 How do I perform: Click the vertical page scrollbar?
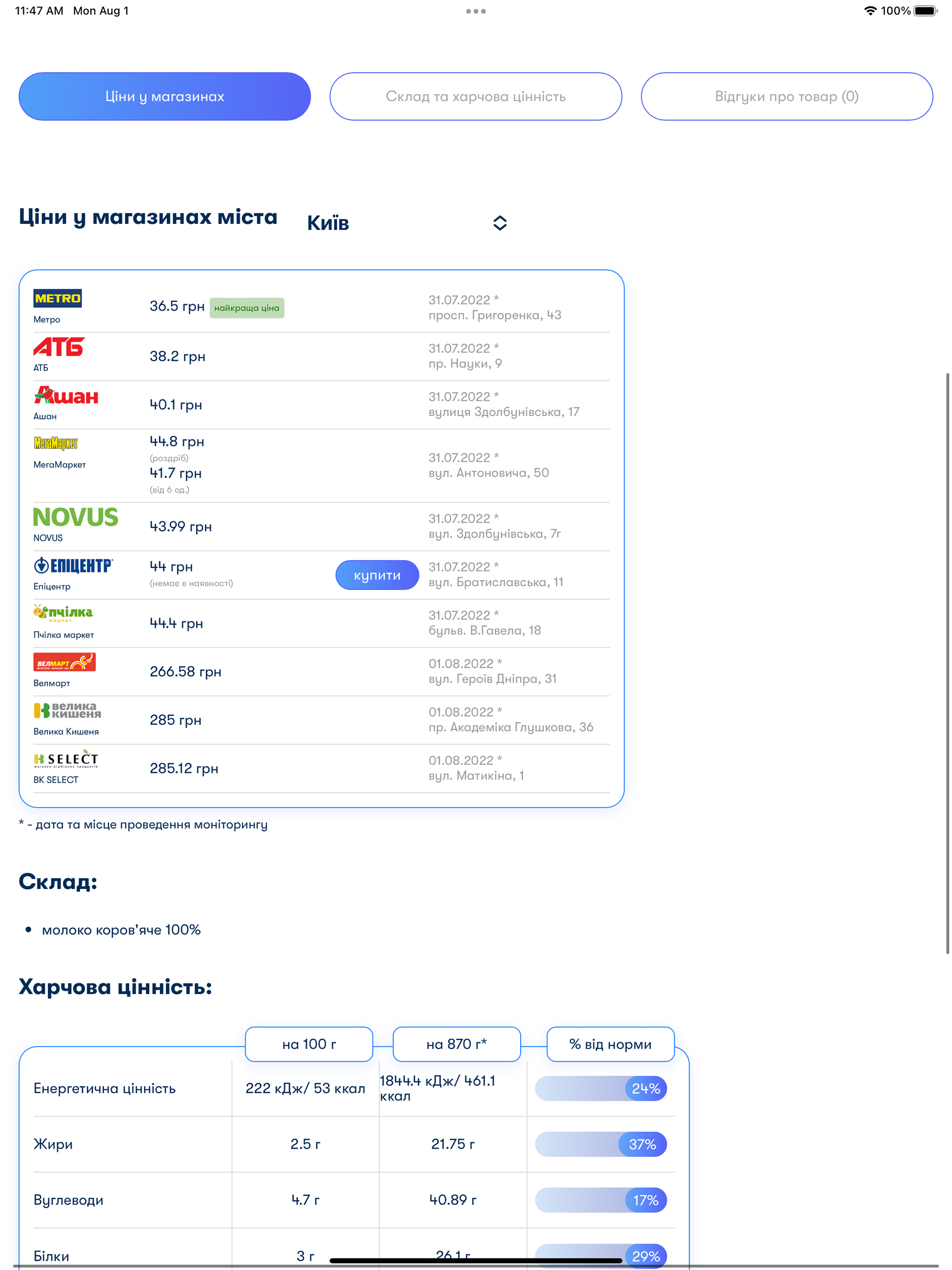point(947,663)
